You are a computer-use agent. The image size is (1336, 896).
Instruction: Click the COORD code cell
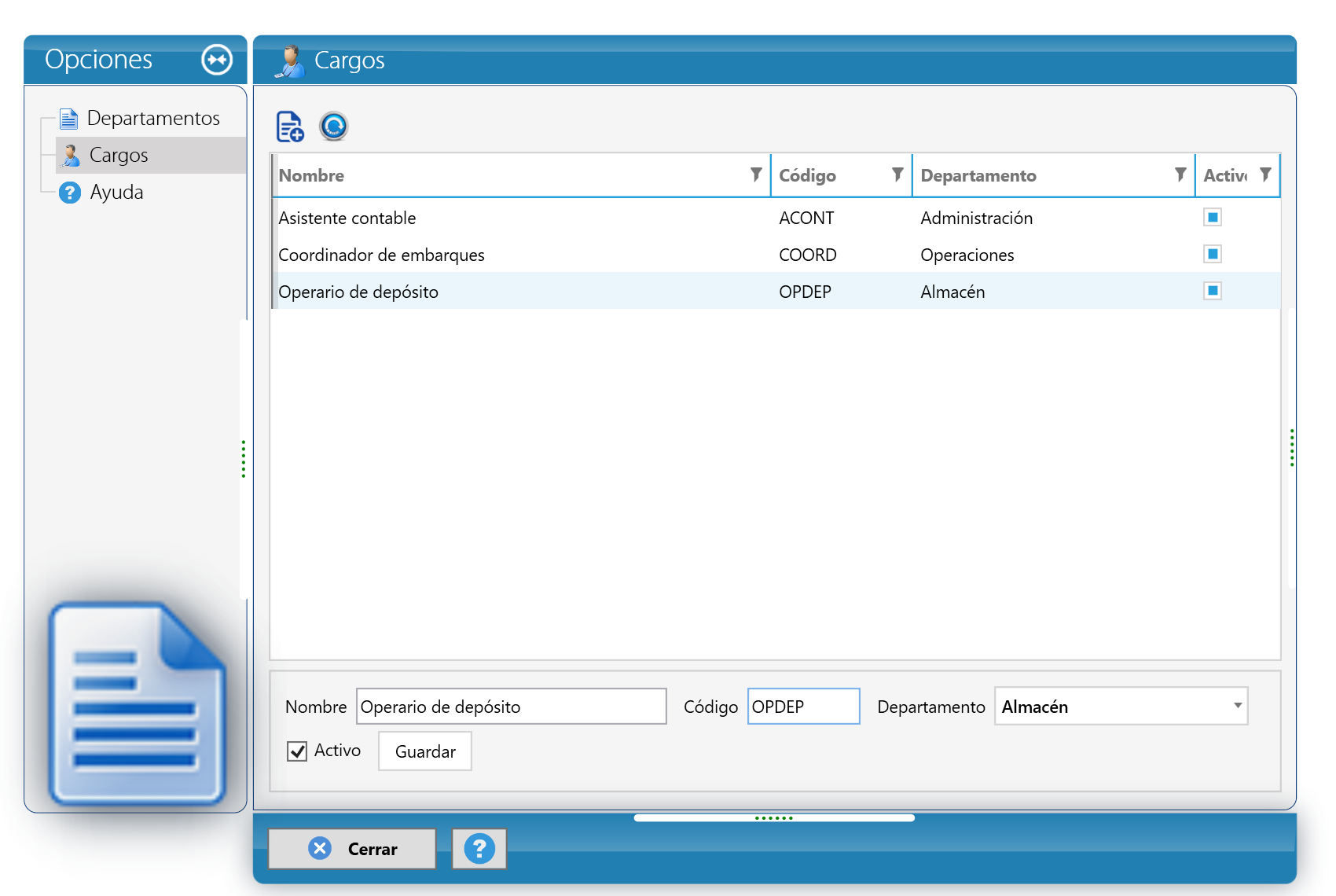click(808, 255)
